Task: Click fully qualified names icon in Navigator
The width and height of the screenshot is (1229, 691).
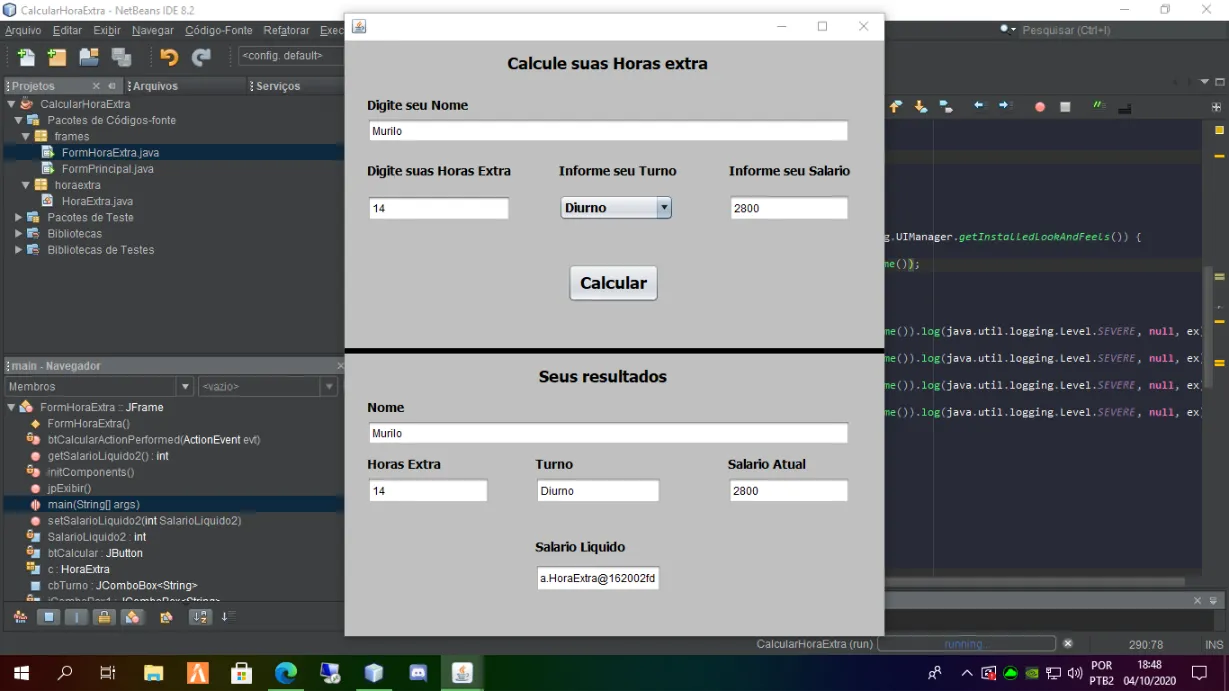Action: click(x=166, y=617)
